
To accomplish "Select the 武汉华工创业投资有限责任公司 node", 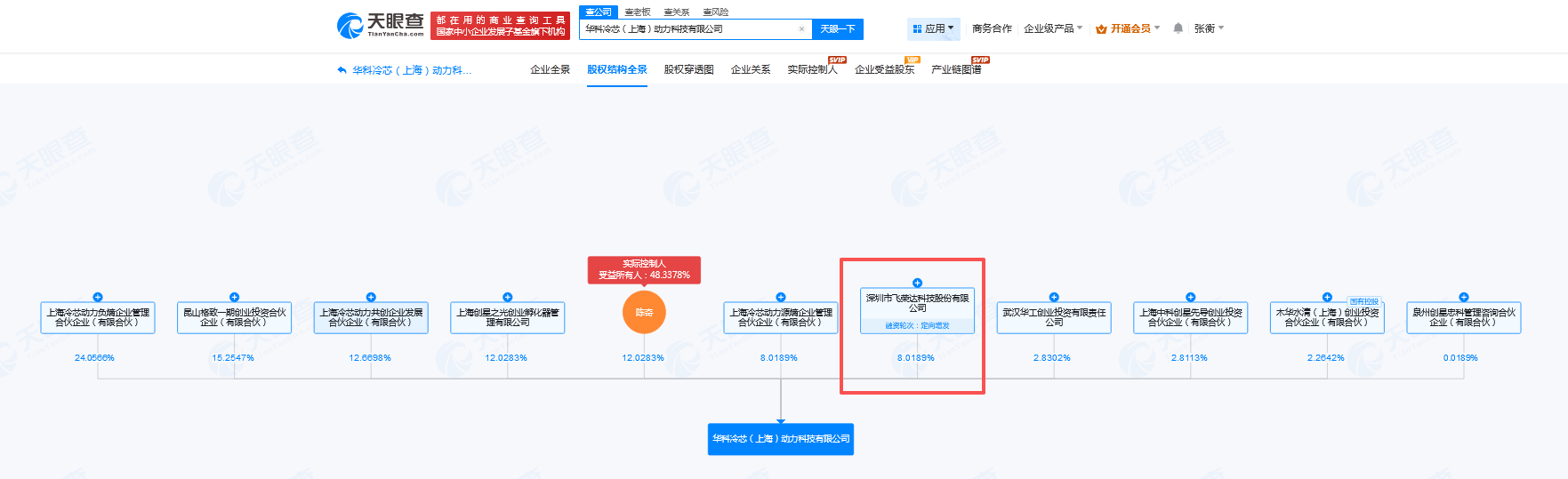I will pos(1054,317).
